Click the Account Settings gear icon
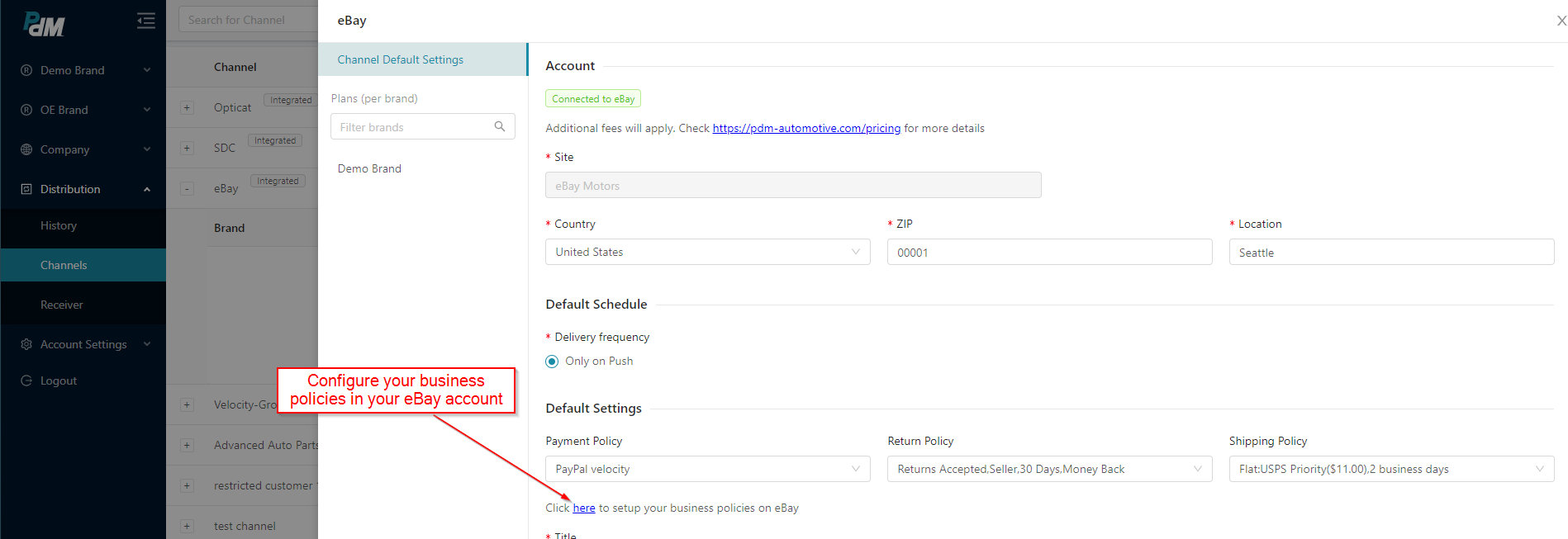This screenshot has height=539, width=1568. pyautogui.click(x=26, y=344)
